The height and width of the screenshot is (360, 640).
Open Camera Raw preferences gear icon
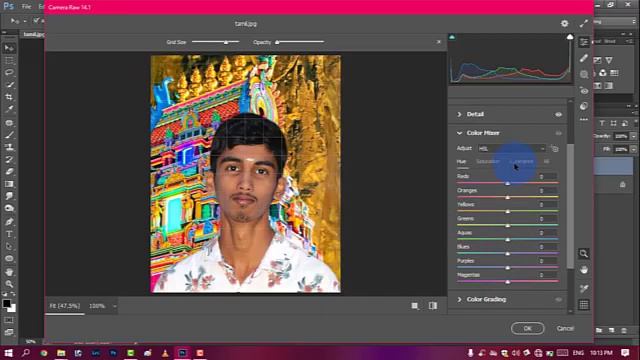click(564, 24)
